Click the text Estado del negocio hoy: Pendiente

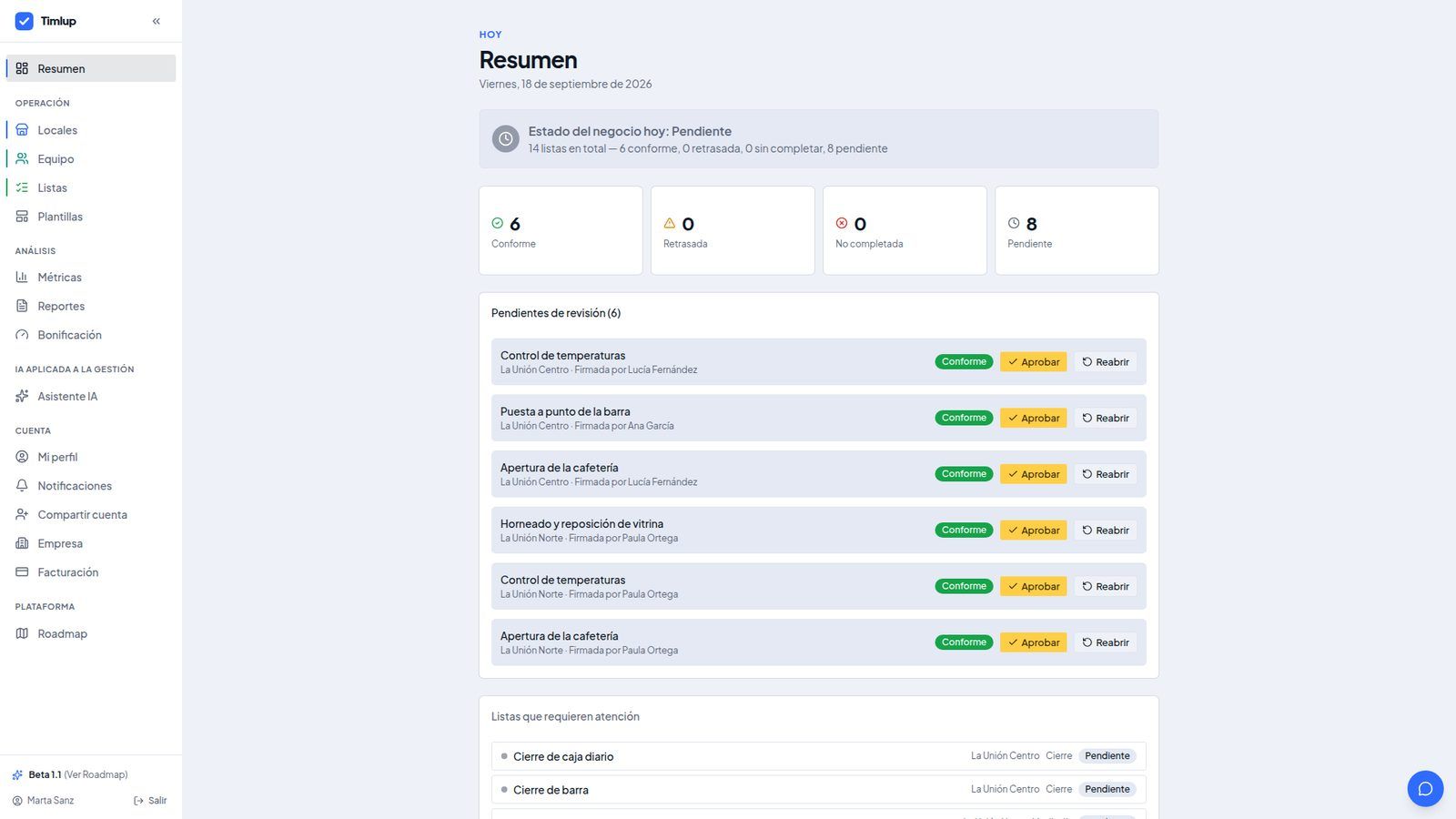tap(630, 131)
